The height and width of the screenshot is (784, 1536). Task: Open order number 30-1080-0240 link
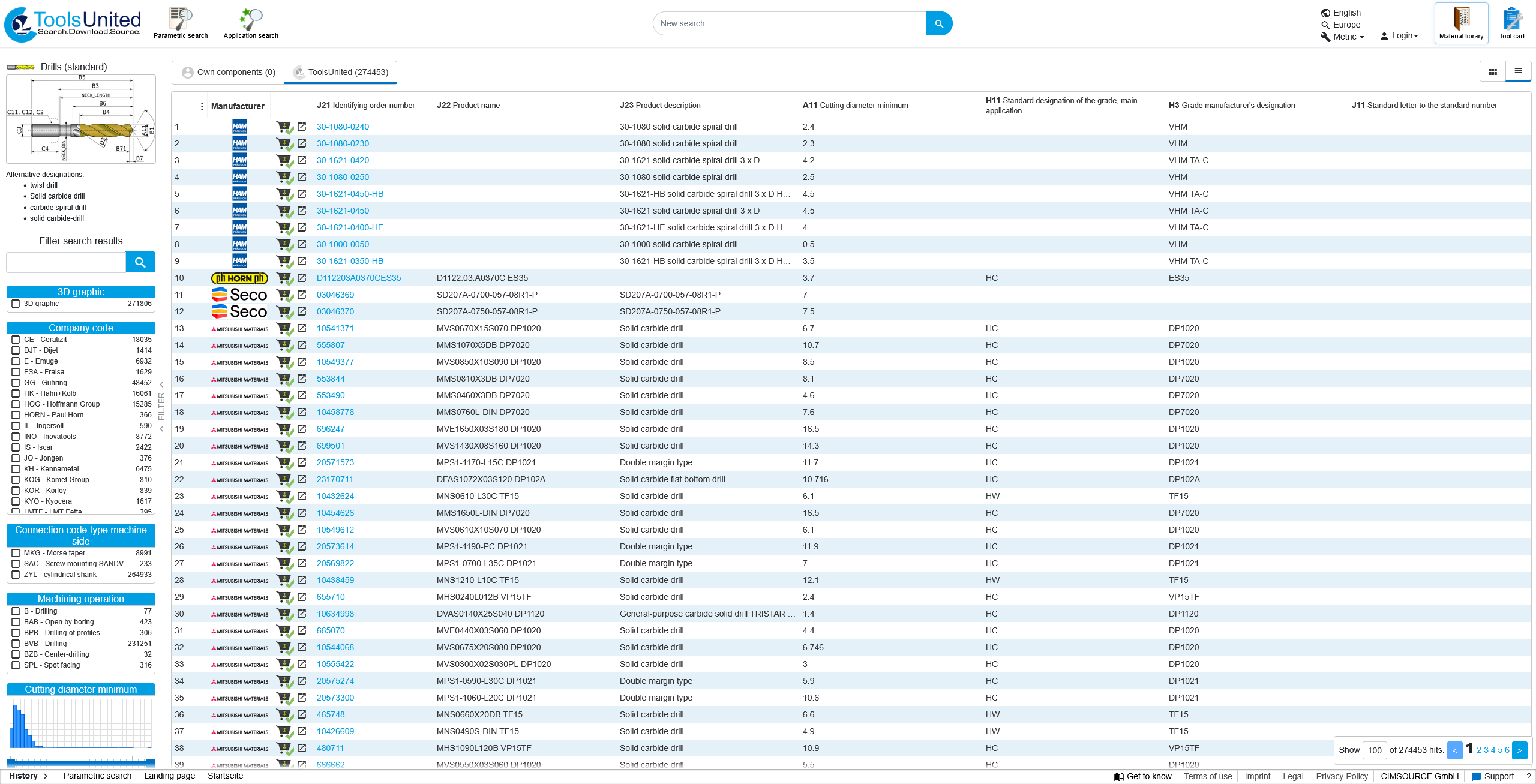pyautogui.click(x=343, y=127)
